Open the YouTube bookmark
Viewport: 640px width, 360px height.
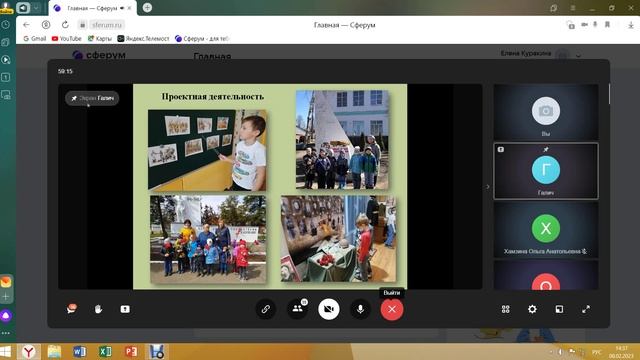point(67,38)
